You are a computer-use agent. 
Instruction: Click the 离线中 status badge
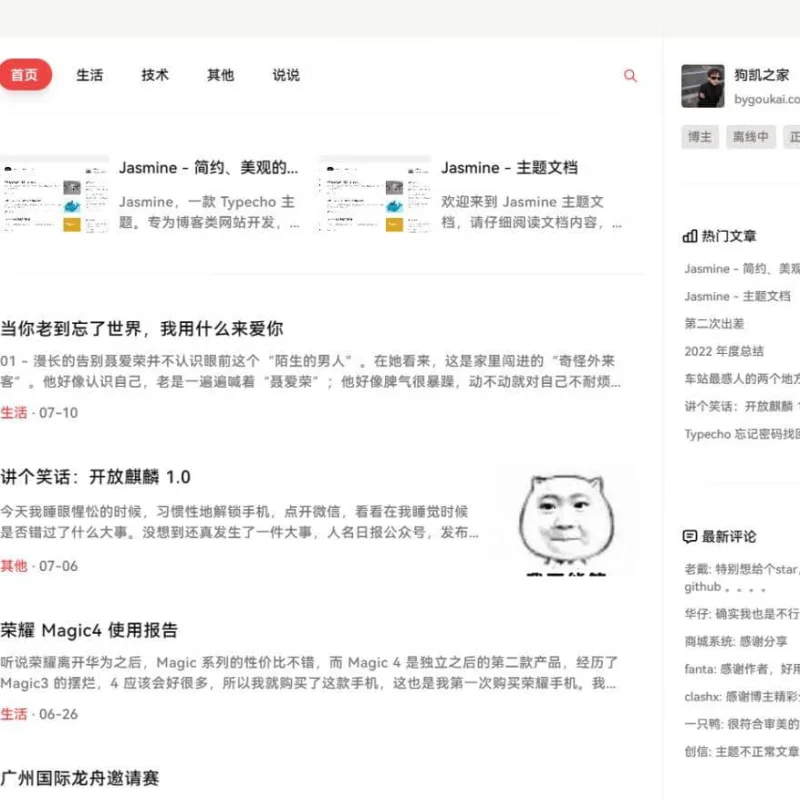pyautogui.click(x=751, y=137)
